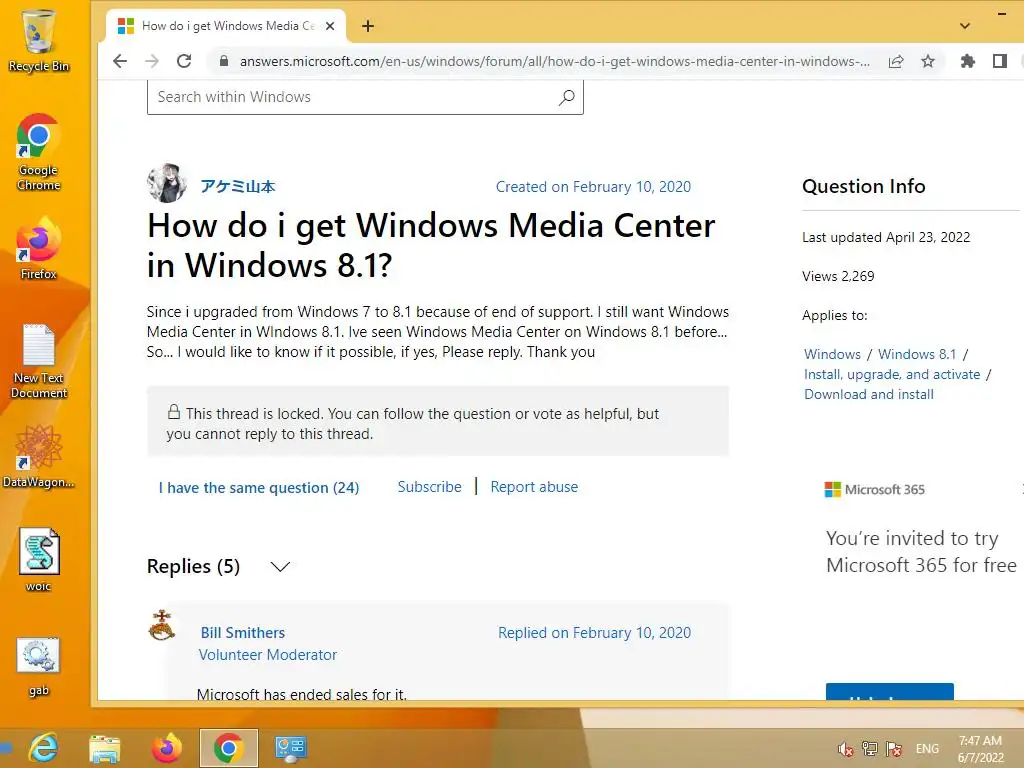This screenshot has height=768, width=1024.
Task: Select the How do i get Windows Media tab
Action: (226, 26)
